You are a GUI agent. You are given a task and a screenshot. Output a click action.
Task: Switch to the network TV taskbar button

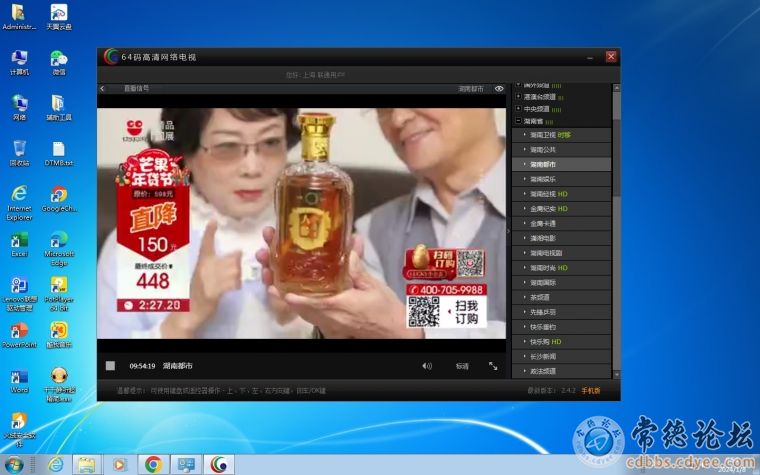(x=219, y=465)
